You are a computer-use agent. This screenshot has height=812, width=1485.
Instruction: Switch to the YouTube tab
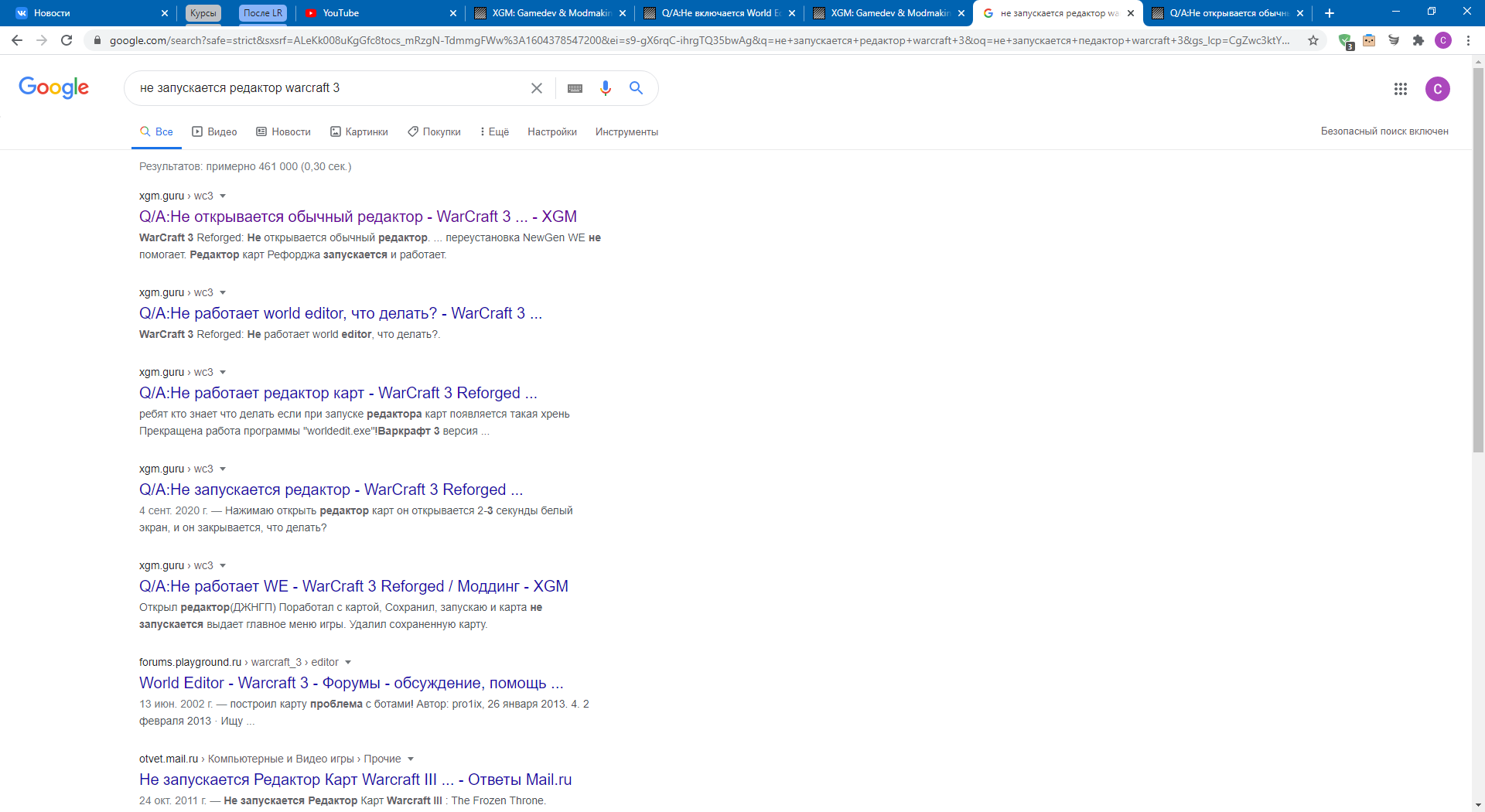click(379, 13)
